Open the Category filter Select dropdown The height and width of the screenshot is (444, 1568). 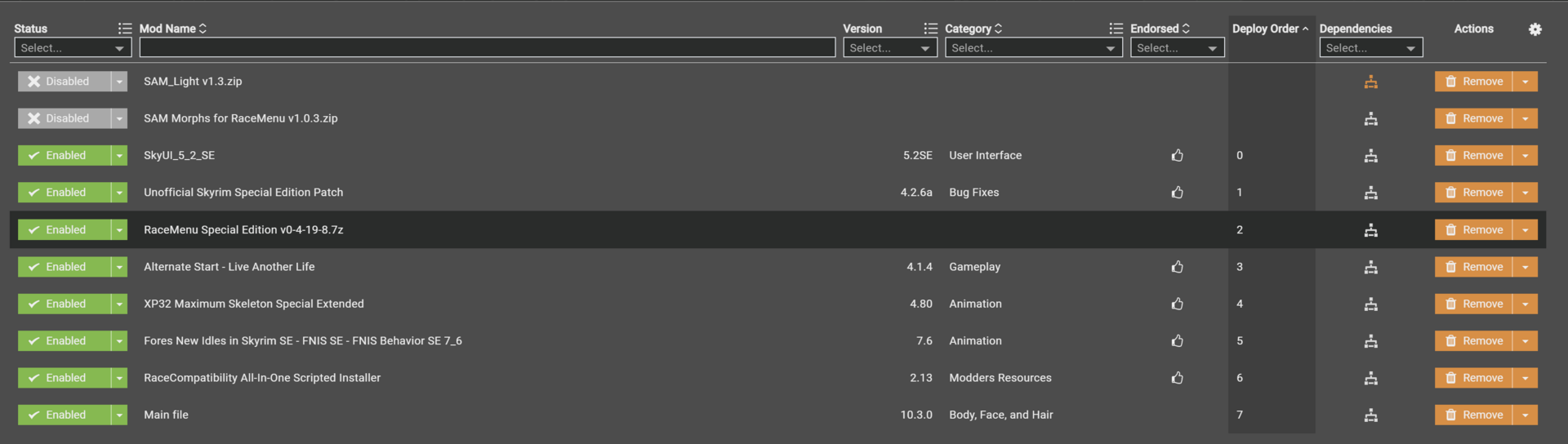click(1031, 48)
